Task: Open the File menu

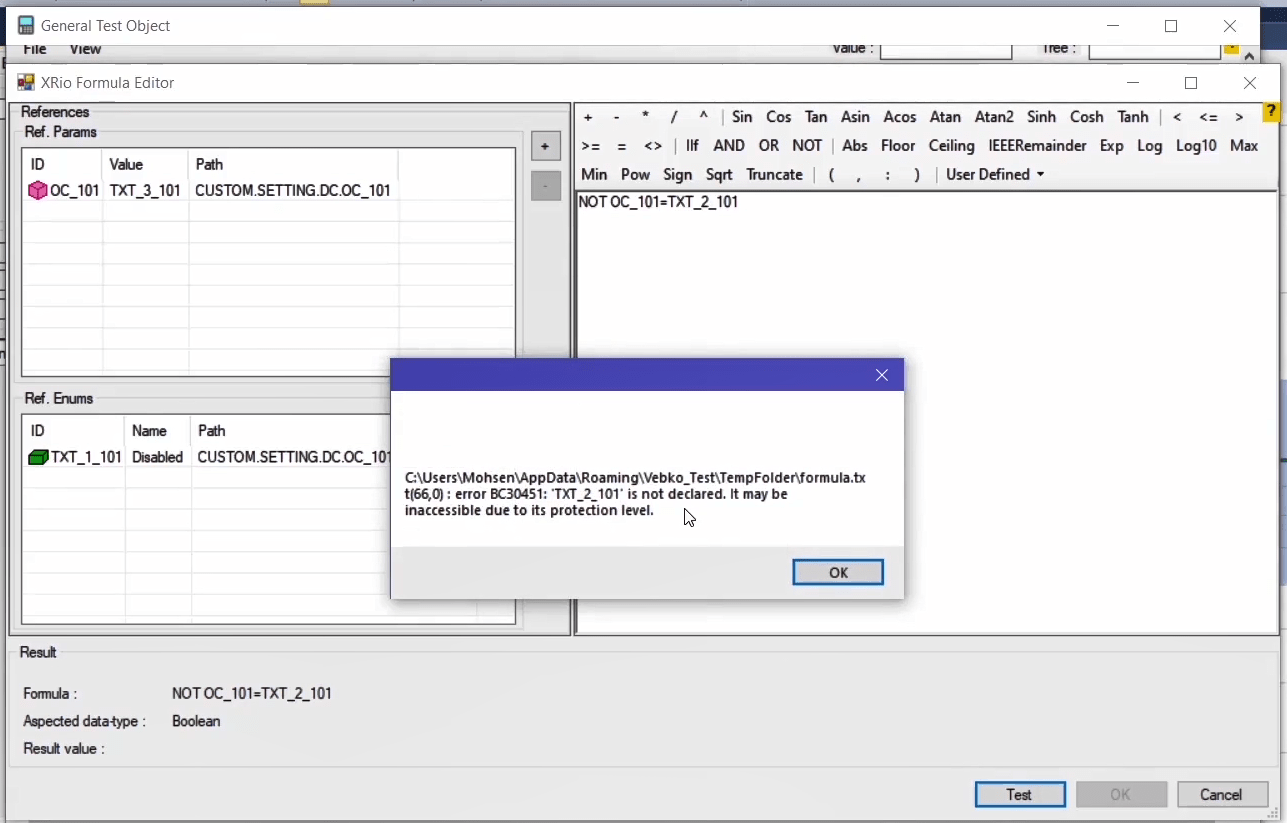Action: 35,49
